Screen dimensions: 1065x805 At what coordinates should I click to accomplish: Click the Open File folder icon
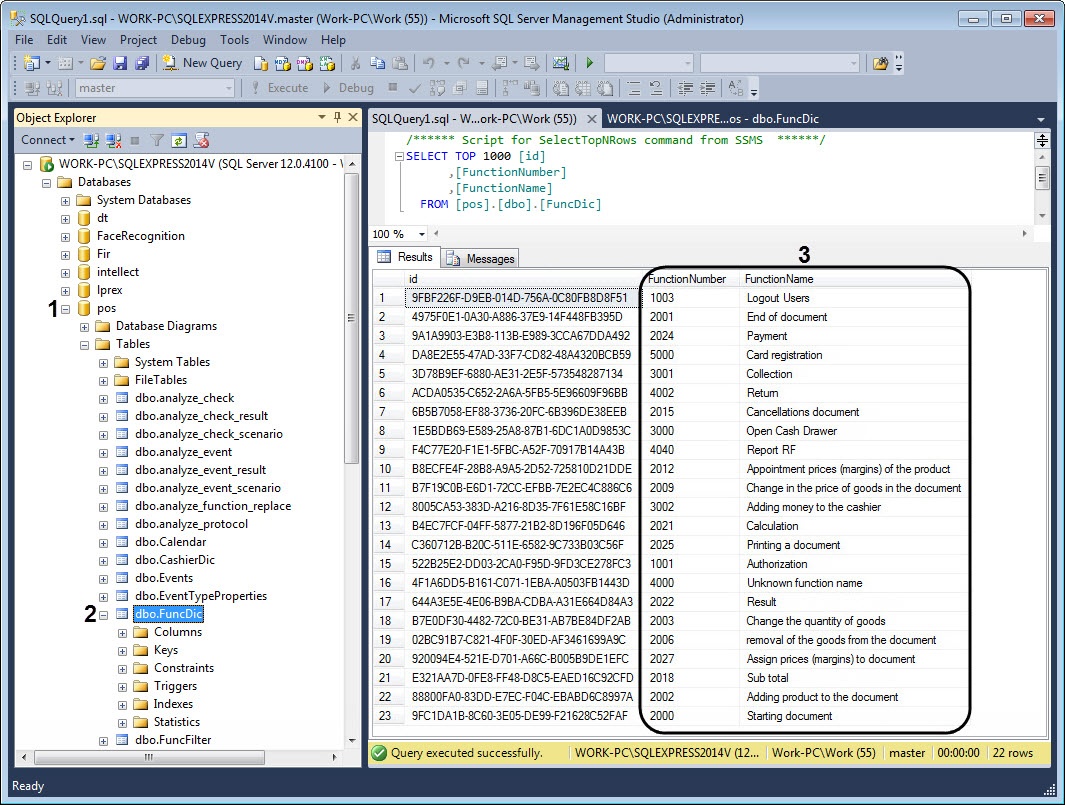point(98,63)
